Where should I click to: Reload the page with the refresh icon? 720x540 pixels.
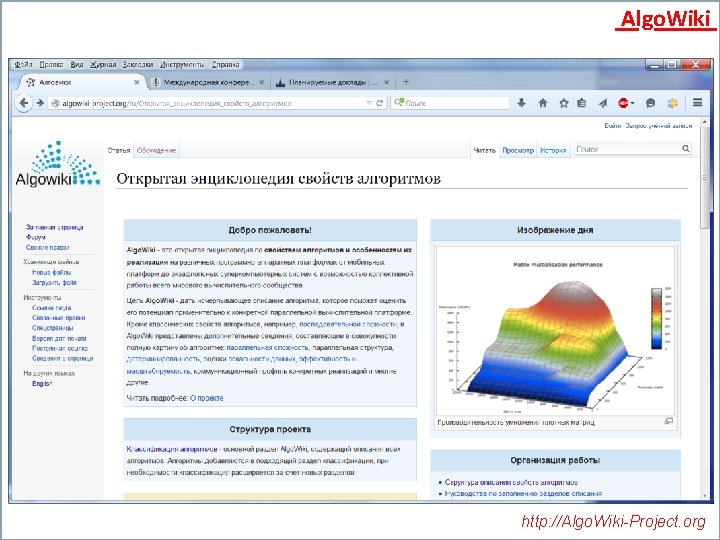(380, 103)
